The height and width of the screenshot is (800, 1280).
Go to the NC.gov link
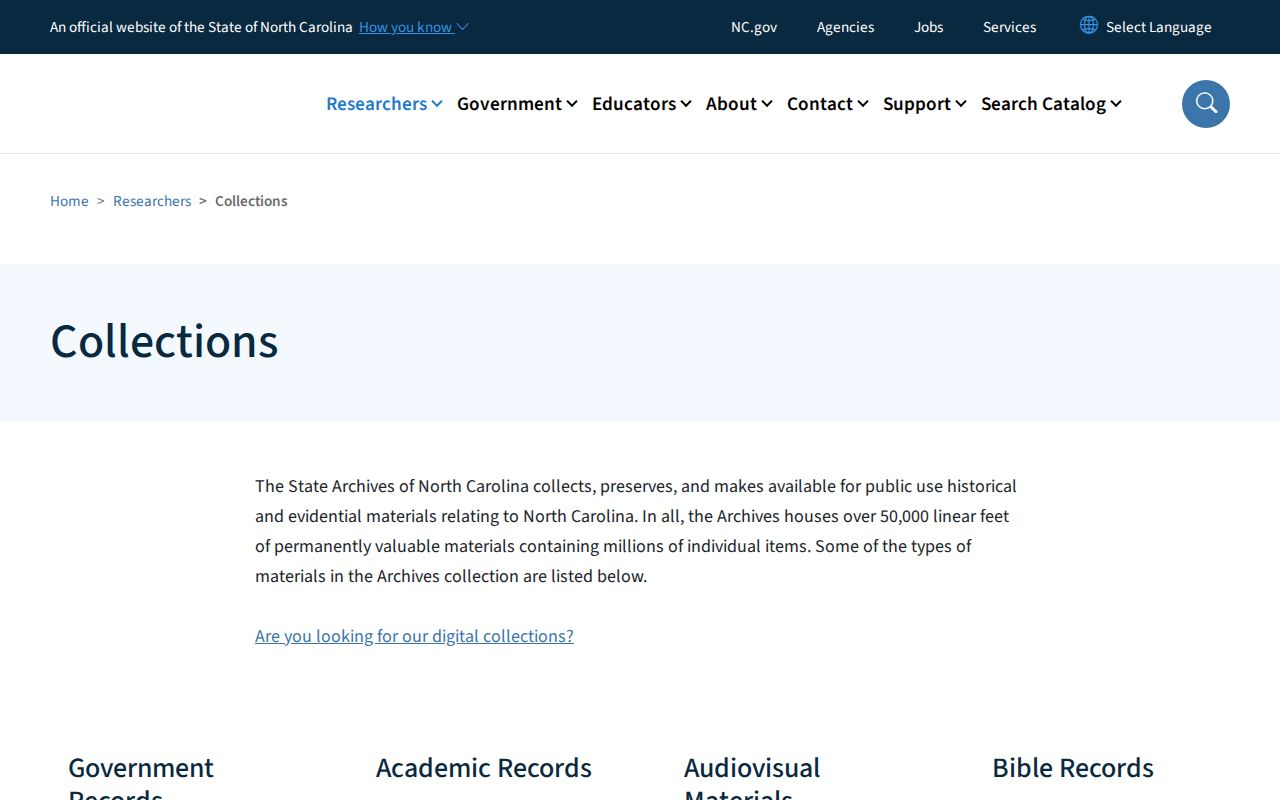click(754, 27)
